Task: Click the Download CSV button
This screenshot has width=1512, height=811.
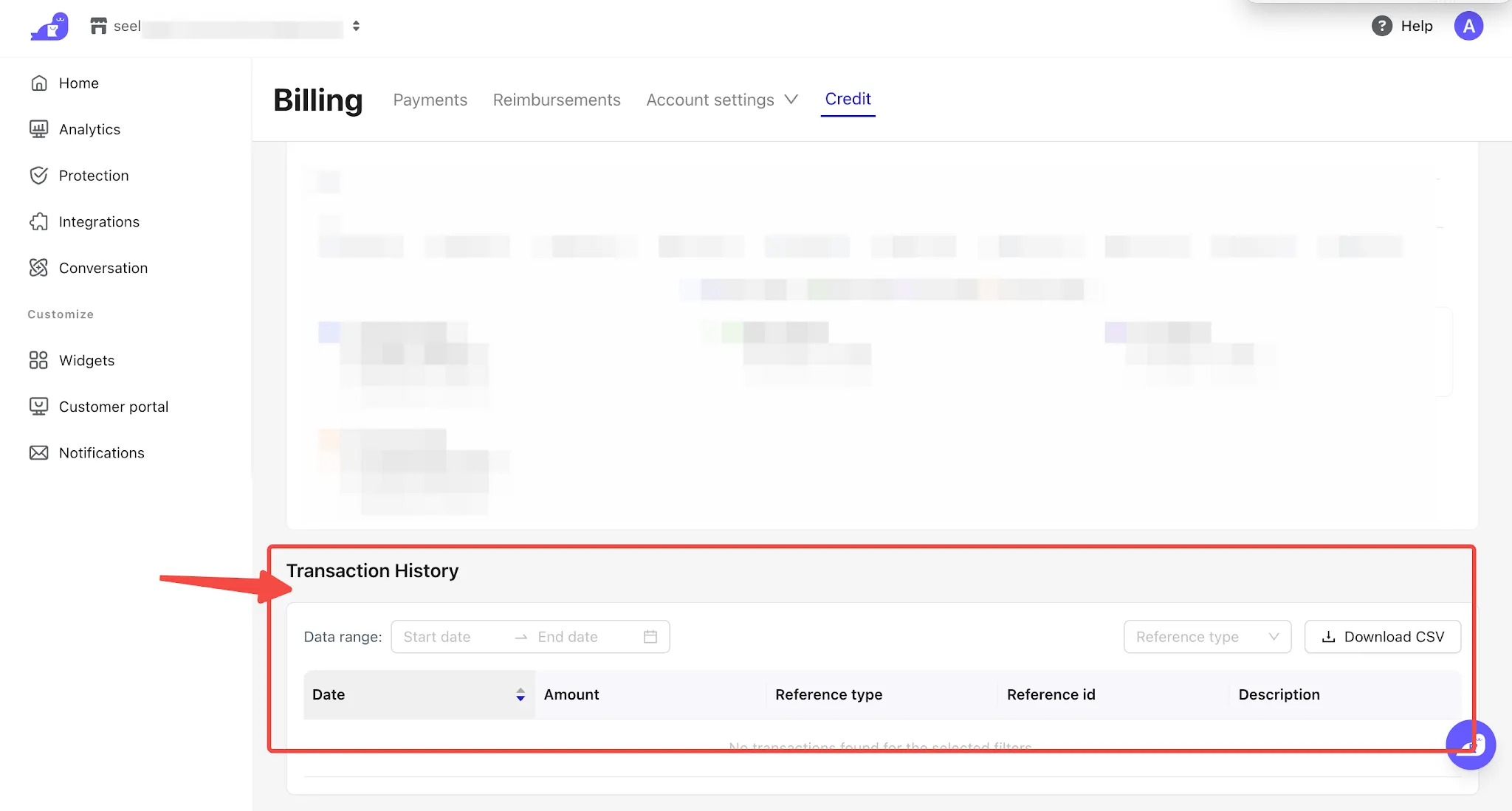Action: [x=1383, y=637]
